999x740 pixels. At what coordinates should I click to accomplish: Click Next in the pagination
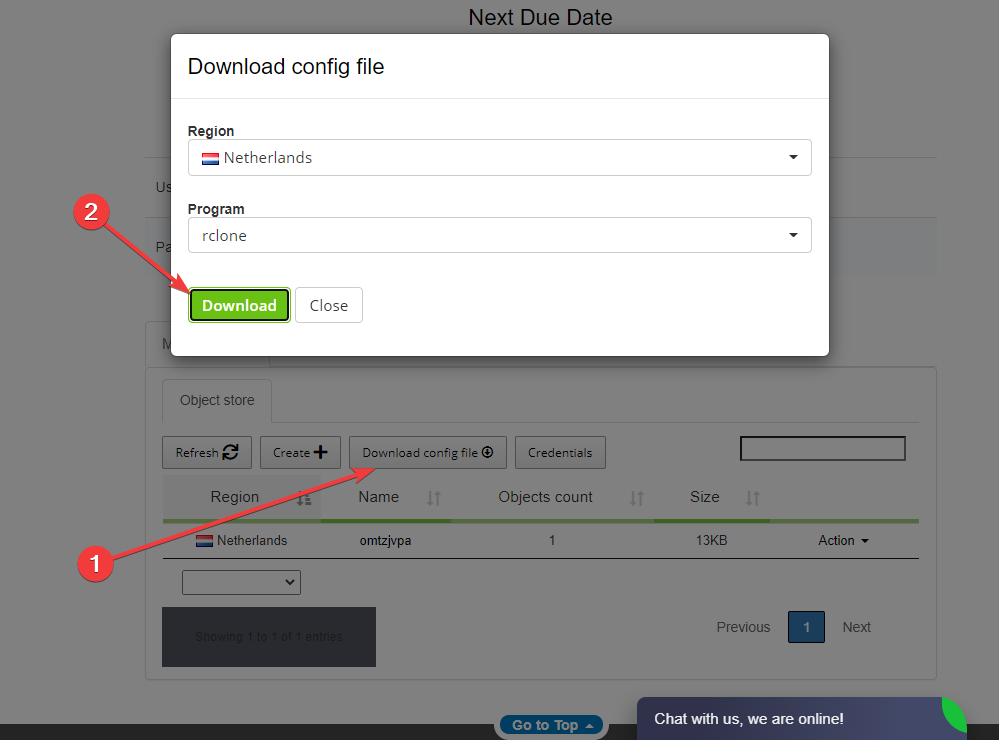(856, 627)
